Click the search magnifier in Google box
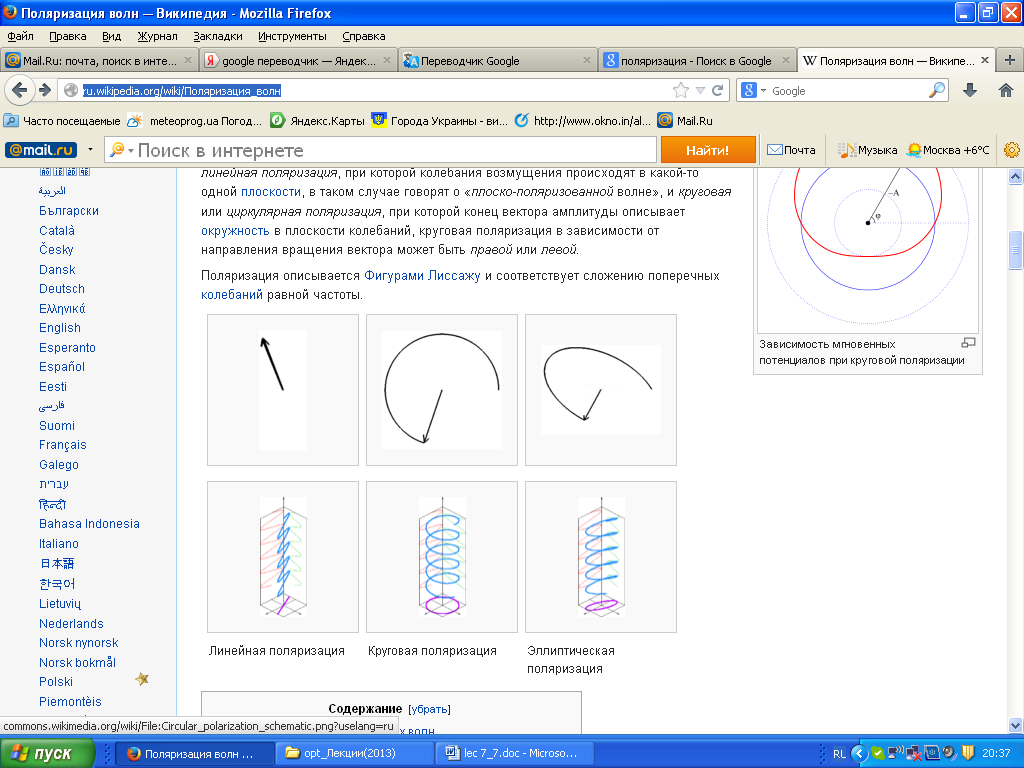 [x=937, y=90]
